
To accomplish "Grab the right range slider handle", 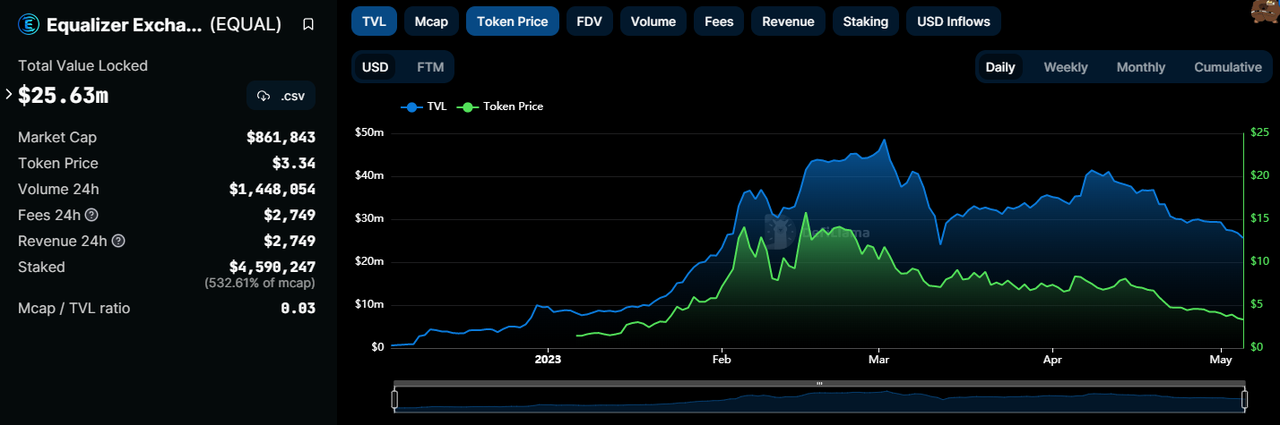I will [x=1245, y=399].
